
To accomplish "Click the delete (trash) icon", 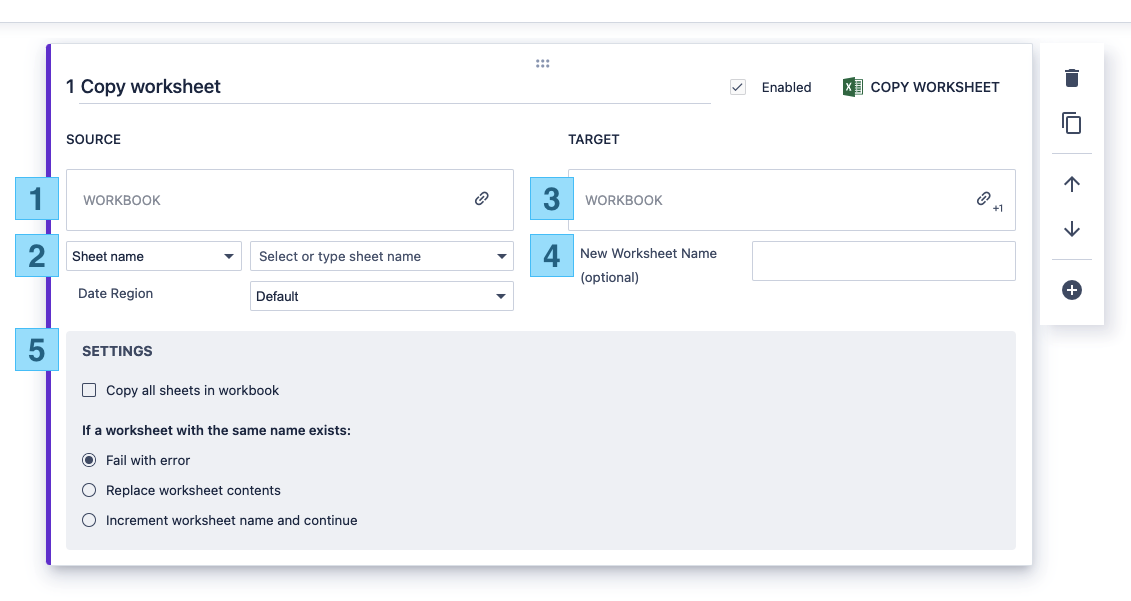I will (x=1072, y=78).
